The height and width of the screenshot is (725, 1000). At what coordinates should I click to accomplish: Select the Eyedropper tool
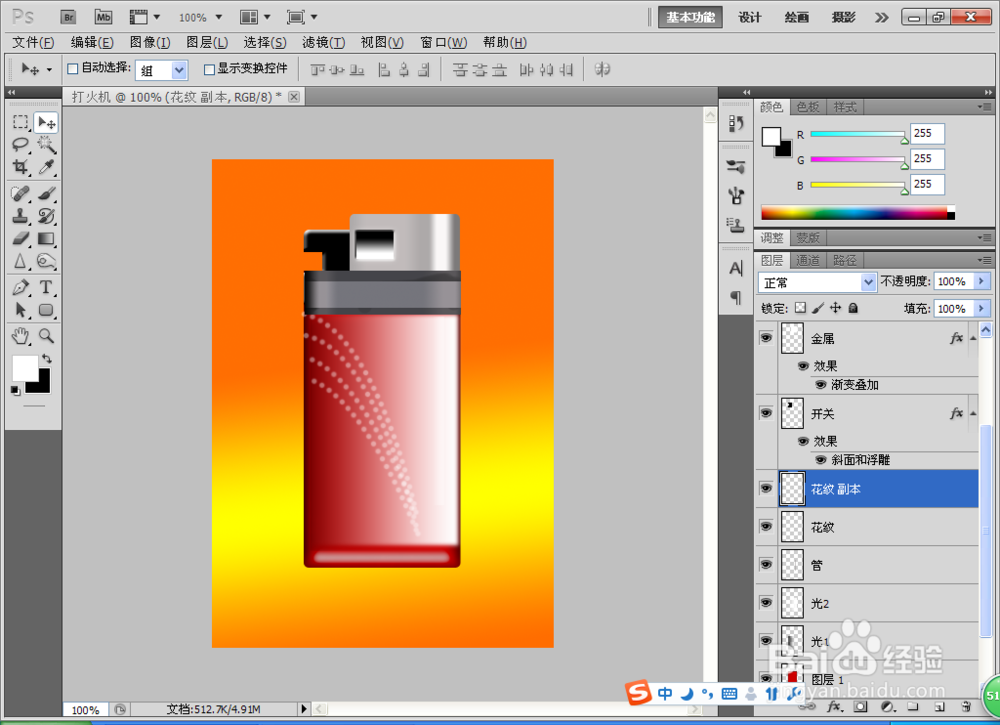tap(46, 167)
